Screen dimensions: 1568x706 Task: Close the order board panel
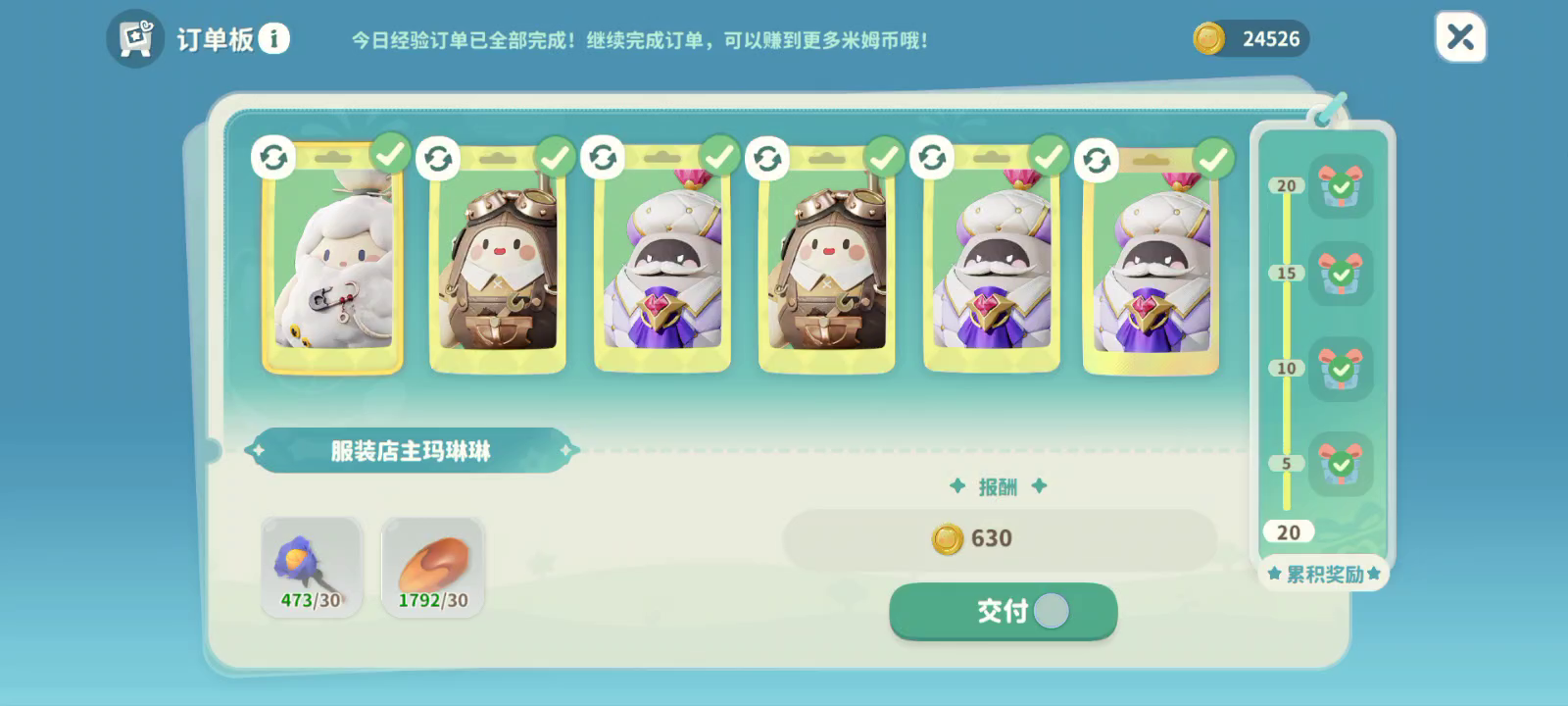(x=1460, y=37)
